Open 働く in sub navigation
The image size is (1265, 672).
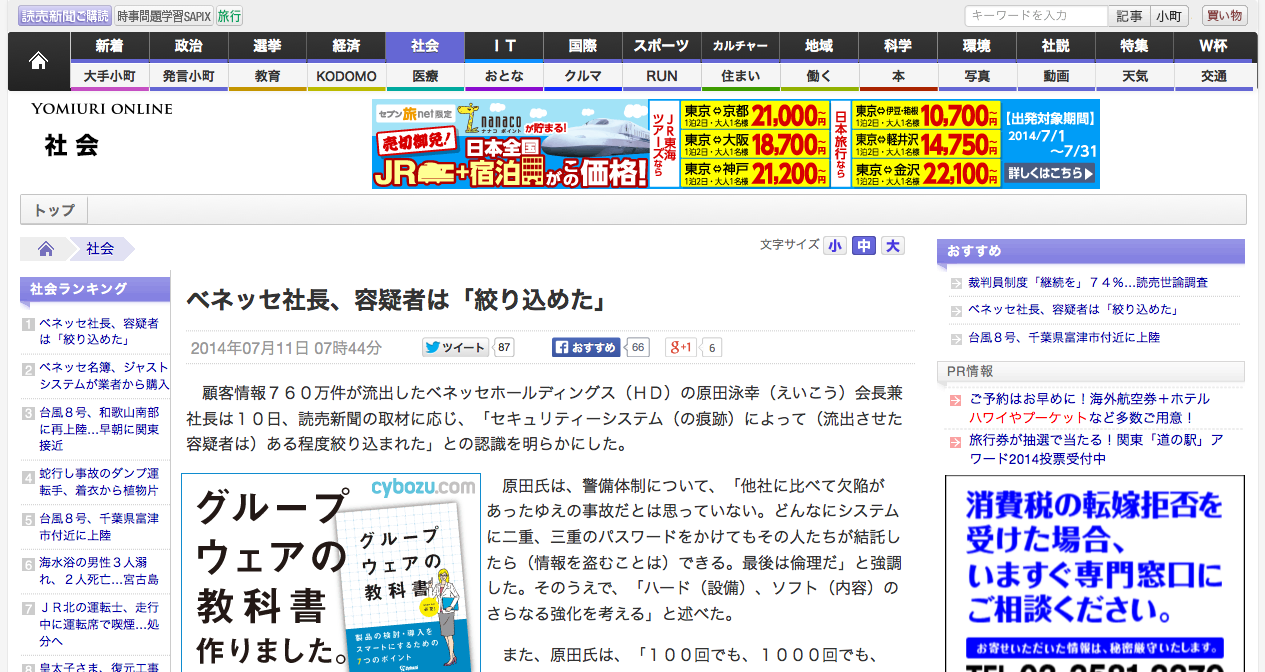[819, 76]
